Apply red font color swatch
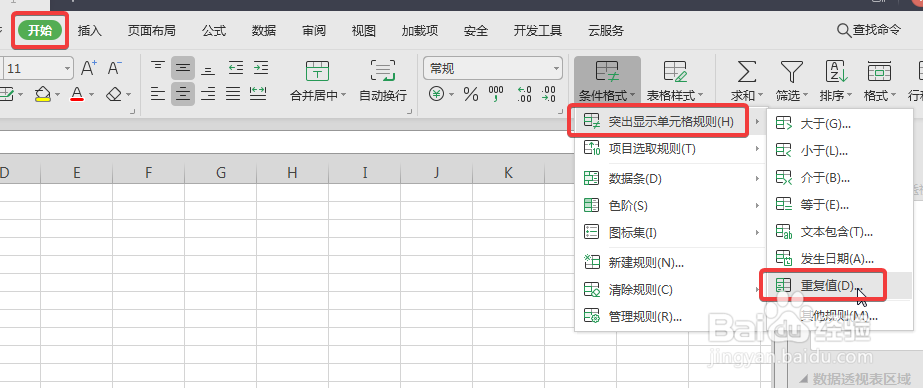The height and width of the screenshot is (388, 923). pos(77,94)
